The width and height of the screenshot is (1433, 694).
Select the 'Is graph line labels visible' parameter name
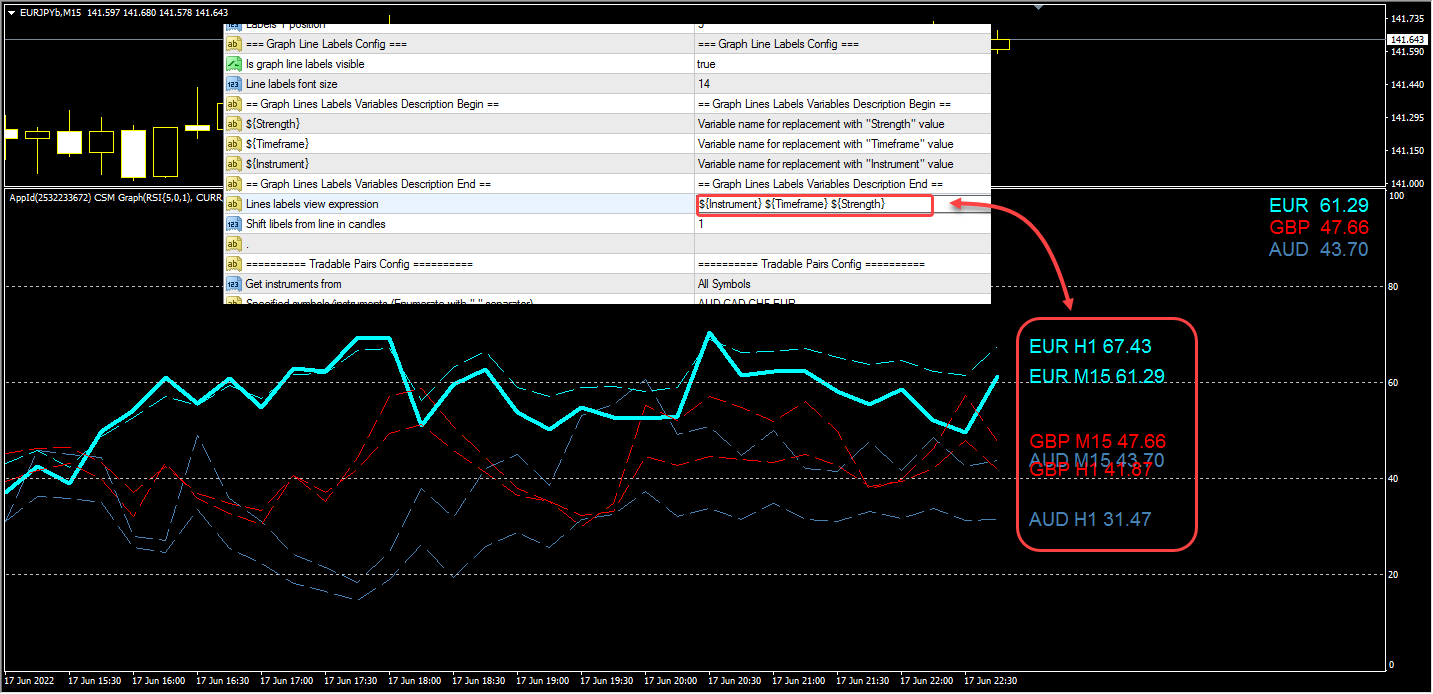tap(305, 64)
